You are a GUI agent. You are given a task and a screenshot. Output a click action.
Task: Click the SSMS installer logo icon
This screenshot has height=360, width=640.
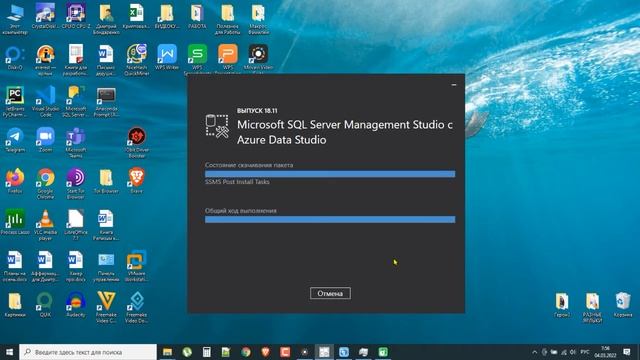pos(217,126)
